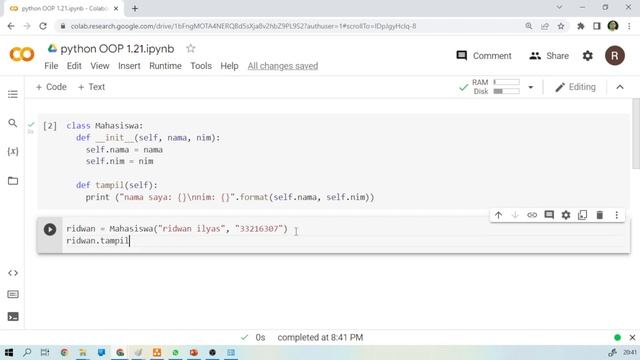This screenshot has width=640, height=360.
Task: Open Chrome menu three dots
Action: pos(629,26)
